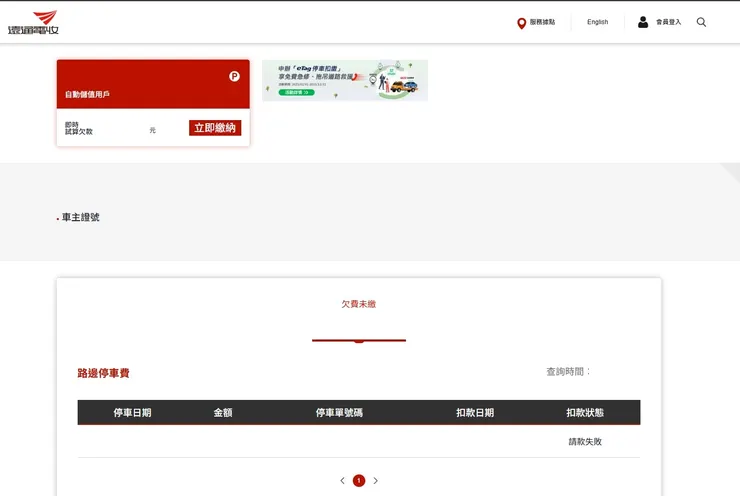Click the 停車日期 column header

(x=132, y=413)
